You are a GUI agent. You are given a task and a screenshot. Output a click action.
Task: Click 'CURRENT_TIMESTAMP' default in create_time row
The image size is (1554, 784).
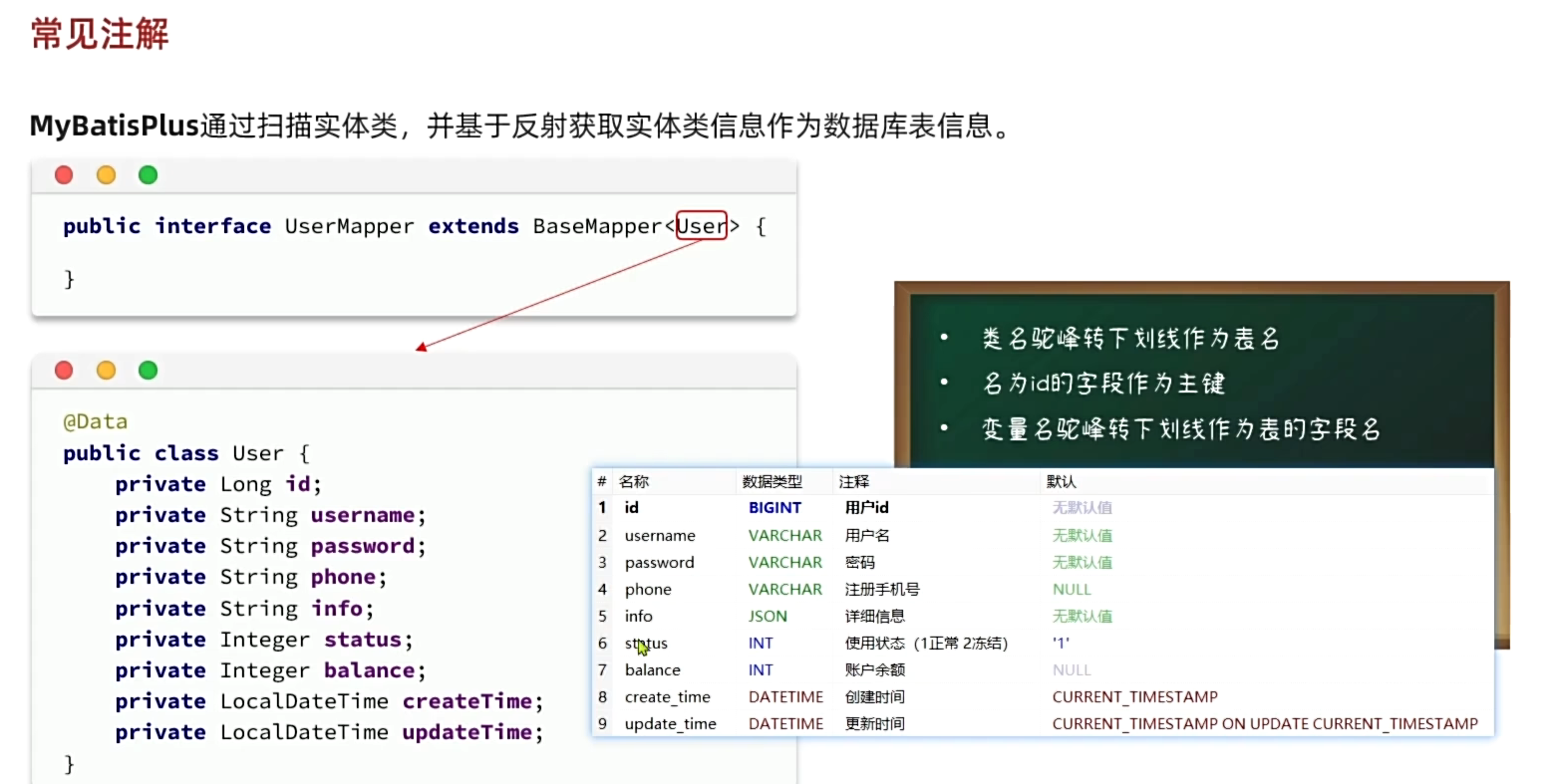click(x=1135, y=696)
